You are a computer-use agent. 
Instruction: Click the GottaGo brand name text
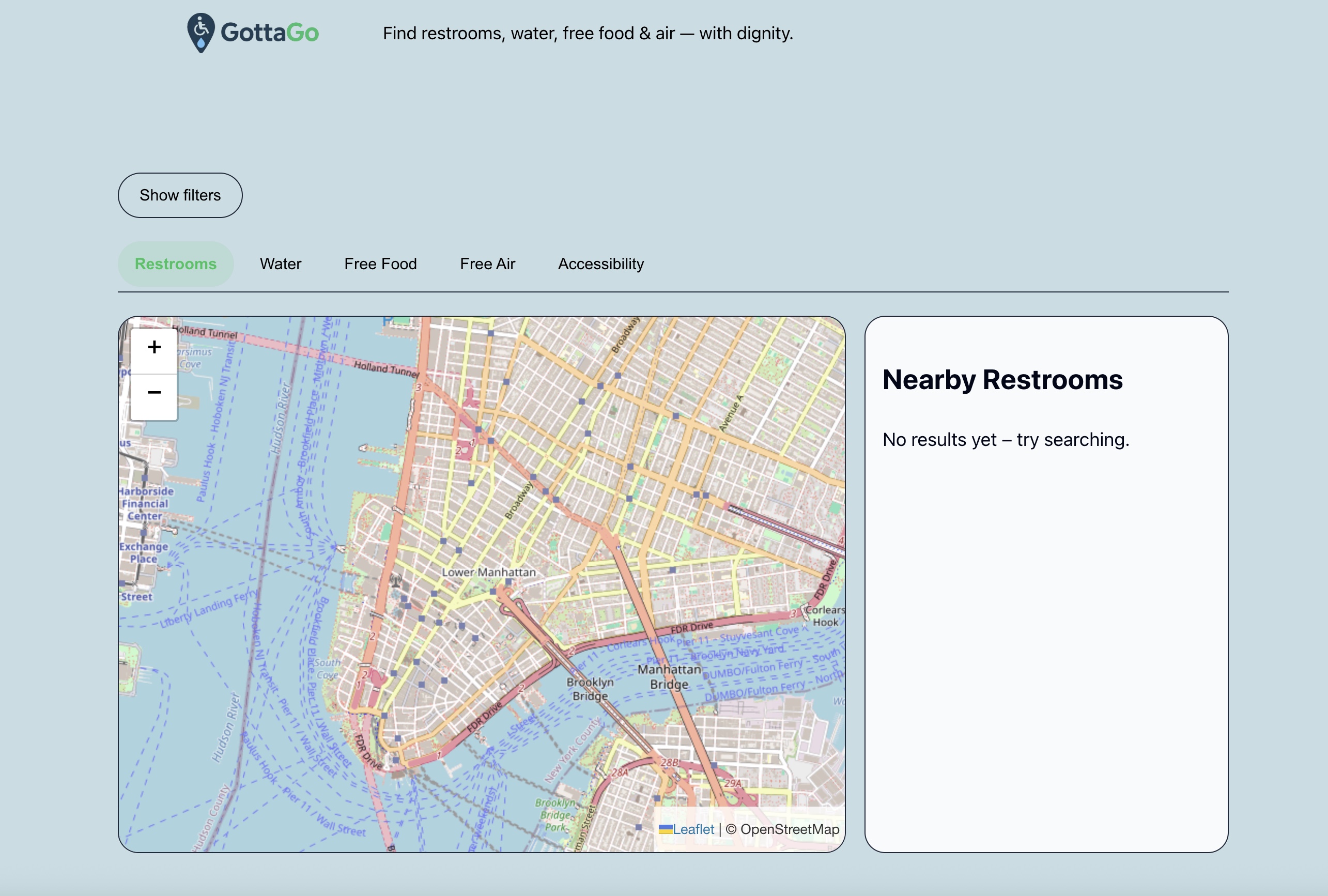[270, 33]
